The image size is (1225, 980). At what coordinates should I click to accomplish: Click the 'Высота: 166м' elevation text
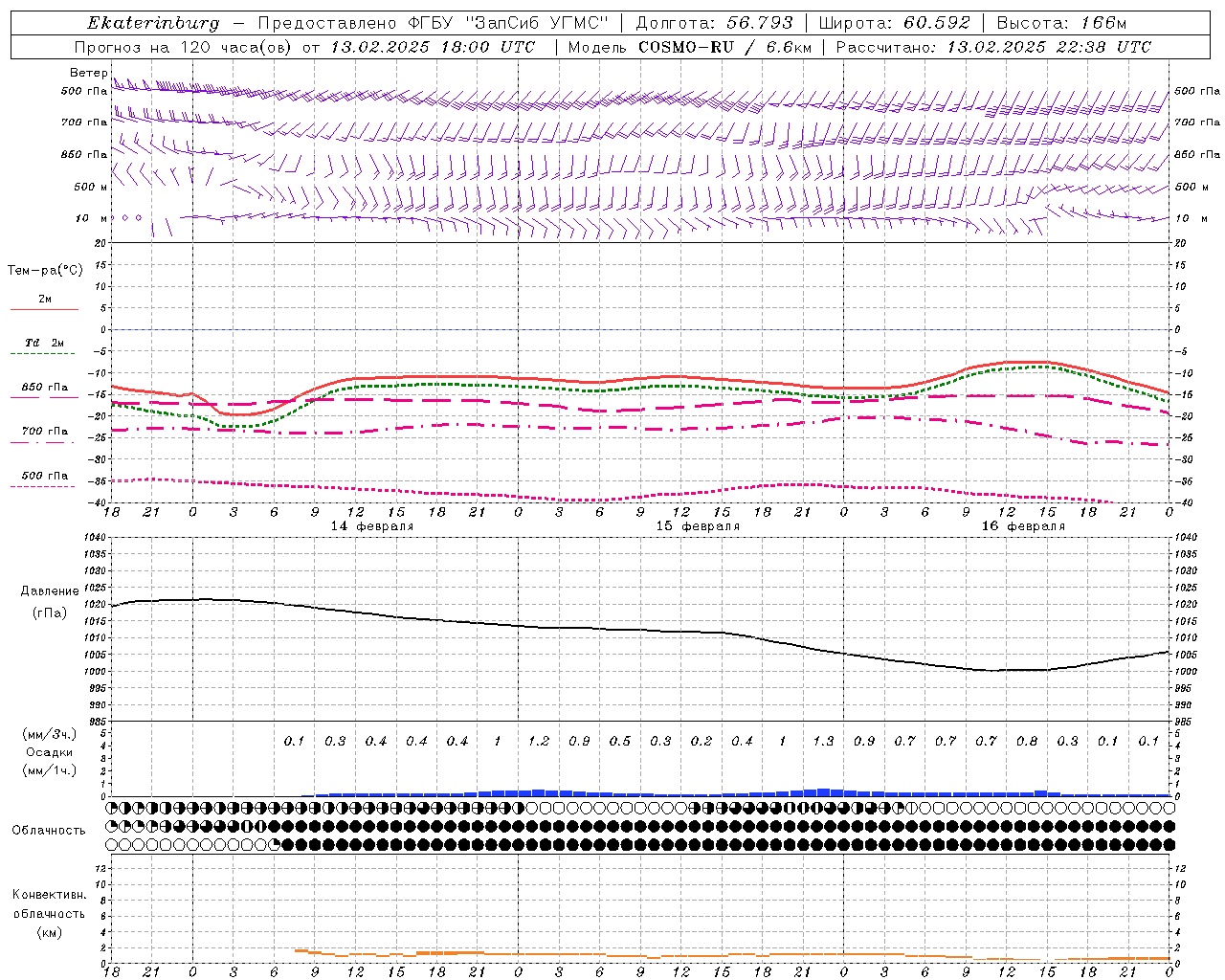[x=1061, y=23]
